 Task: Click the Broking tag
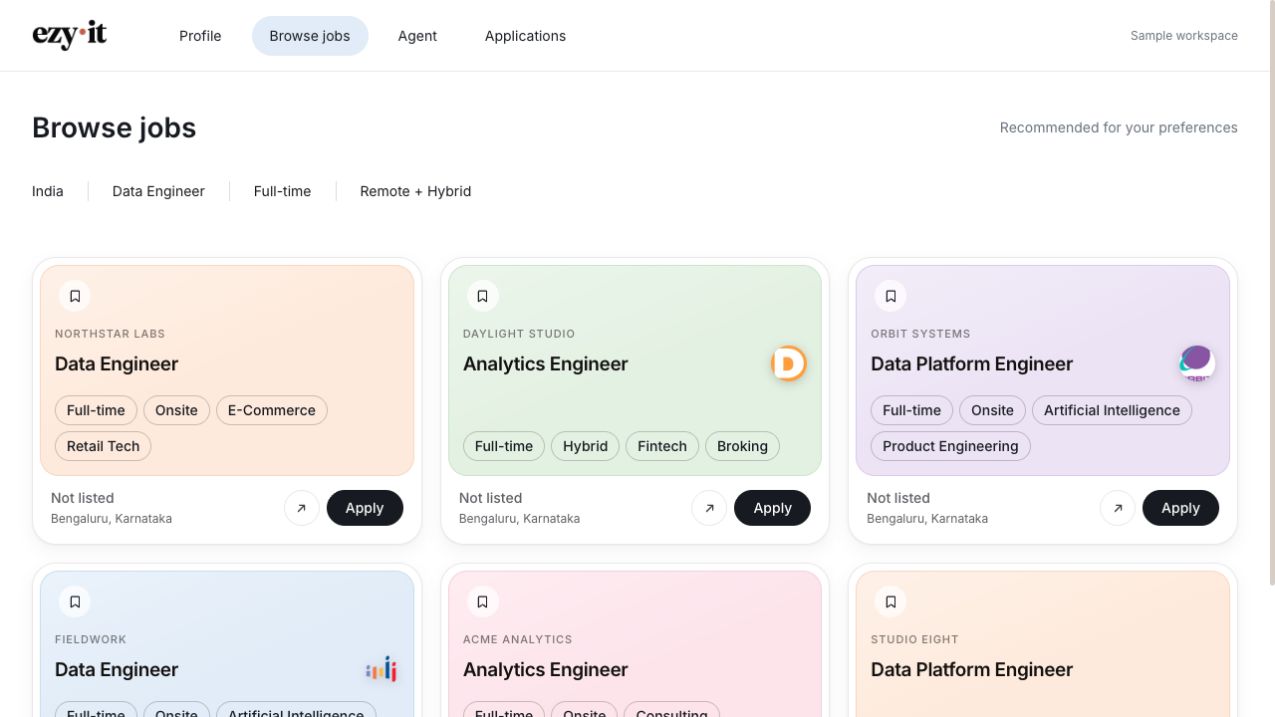[x=742, y=446]
